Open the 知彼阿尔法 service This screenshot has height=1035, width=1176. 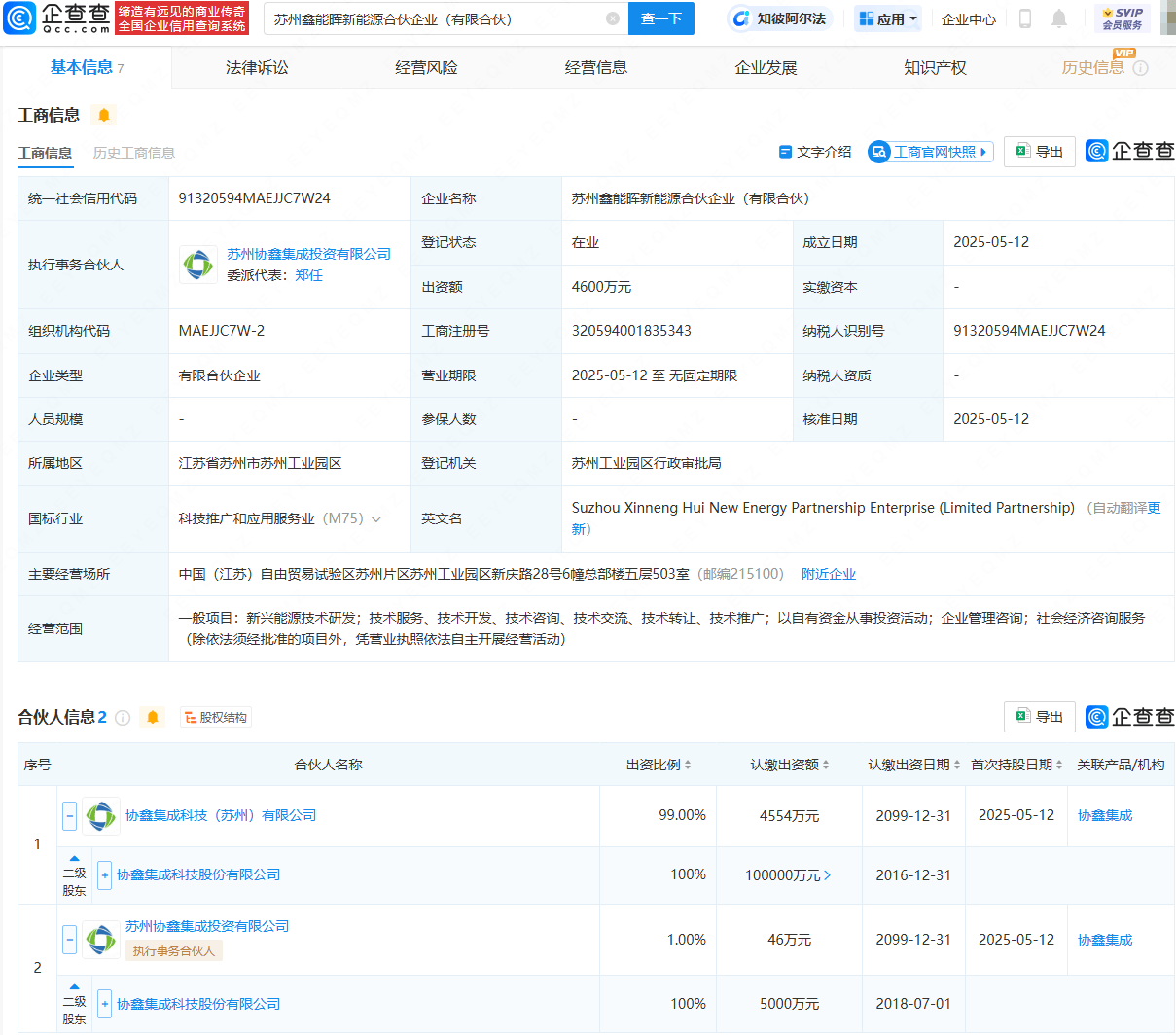point(783,18)
